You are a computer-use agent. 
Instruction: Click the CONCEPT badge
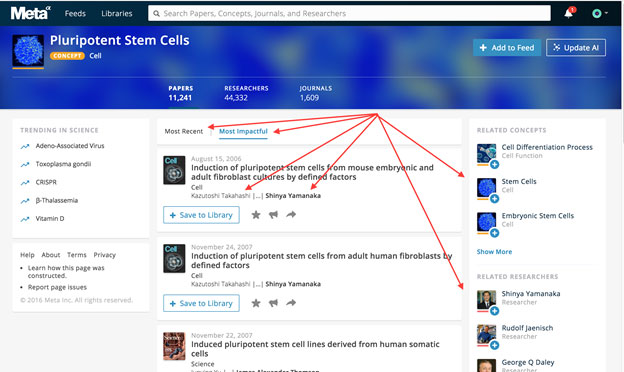pos(67,56)
